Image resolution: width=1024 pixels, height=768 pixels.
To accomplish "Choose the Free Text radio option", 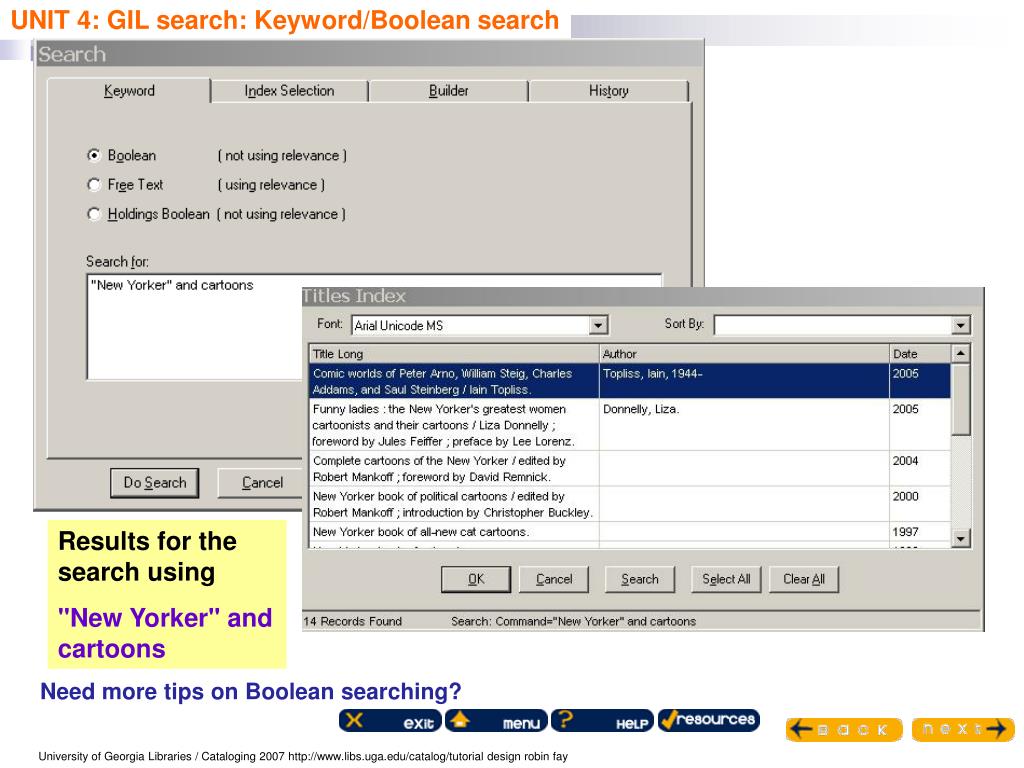I will (95, 185).
